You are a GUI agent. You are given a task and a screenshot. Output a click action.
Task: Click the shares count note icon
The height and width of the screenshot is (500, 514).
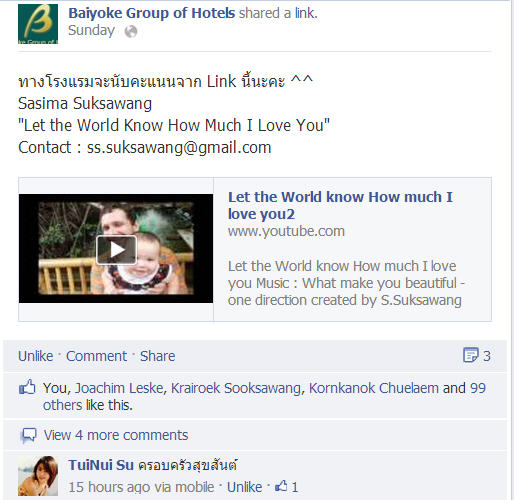coord(470,355)
